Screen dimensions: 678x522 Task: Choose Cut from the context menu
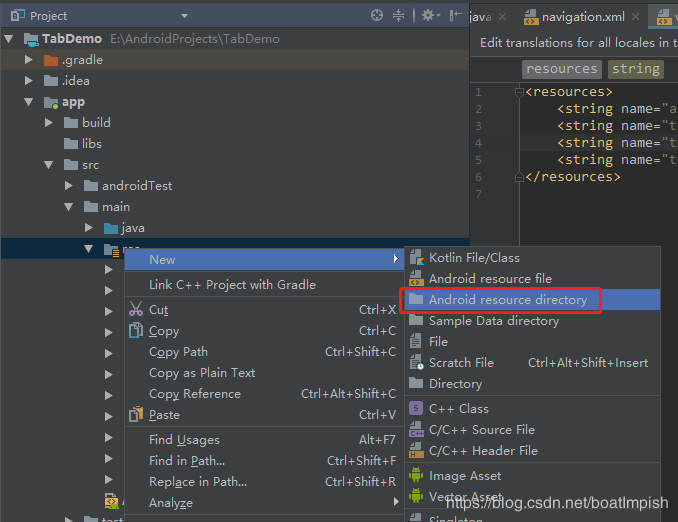(264, 310)
